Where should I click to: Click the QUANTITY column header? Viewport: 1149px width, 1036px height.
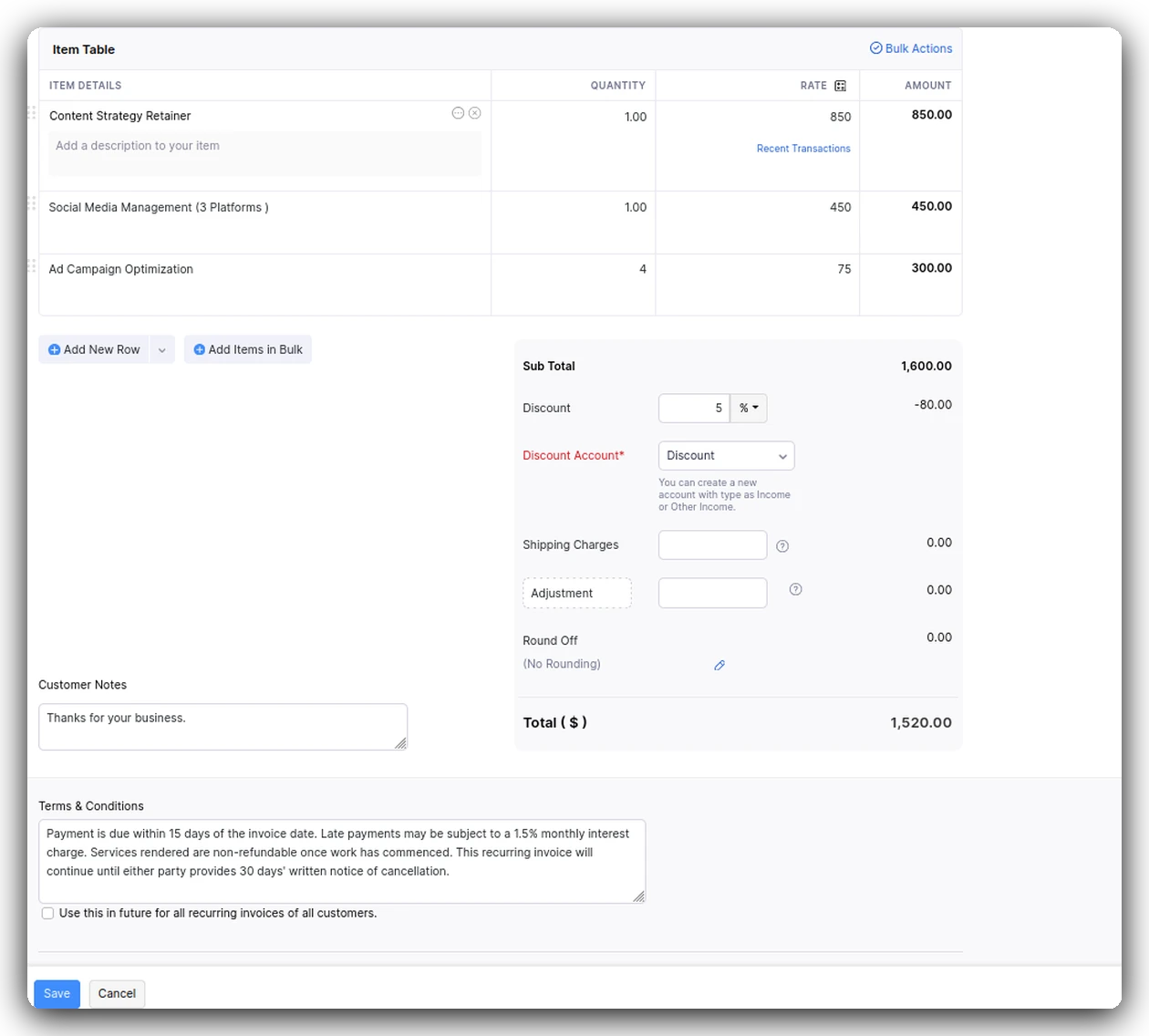[x=617, y=86]
